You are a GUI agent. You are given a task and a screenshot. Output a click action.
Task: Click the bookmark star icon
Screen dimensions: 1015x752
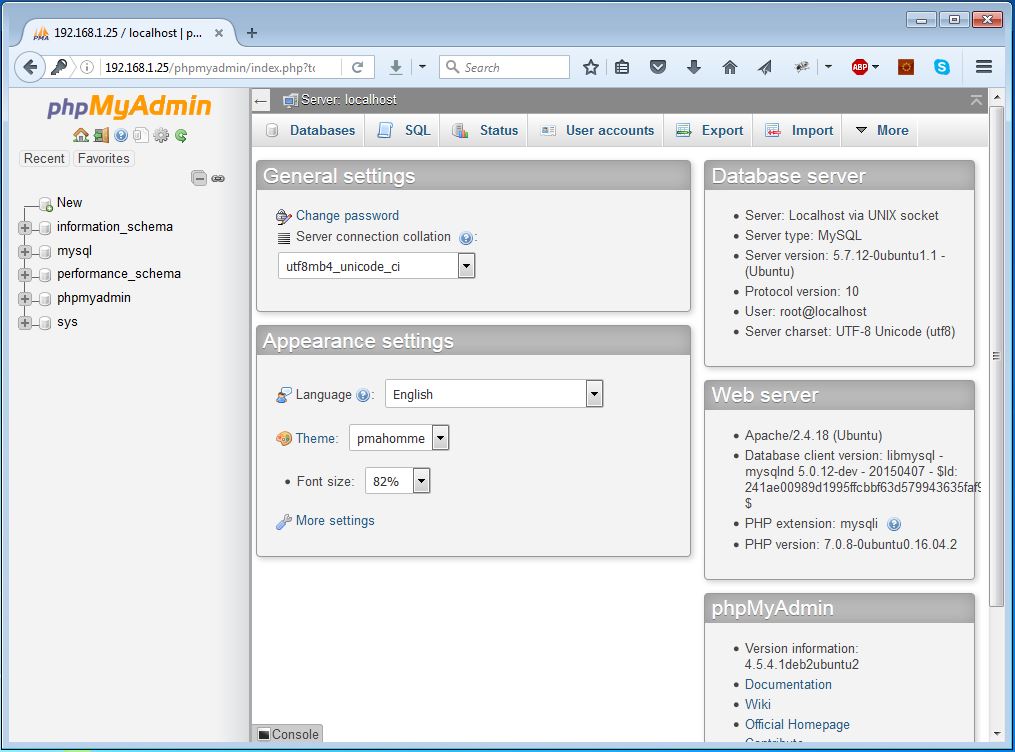(x=590, y=67)
